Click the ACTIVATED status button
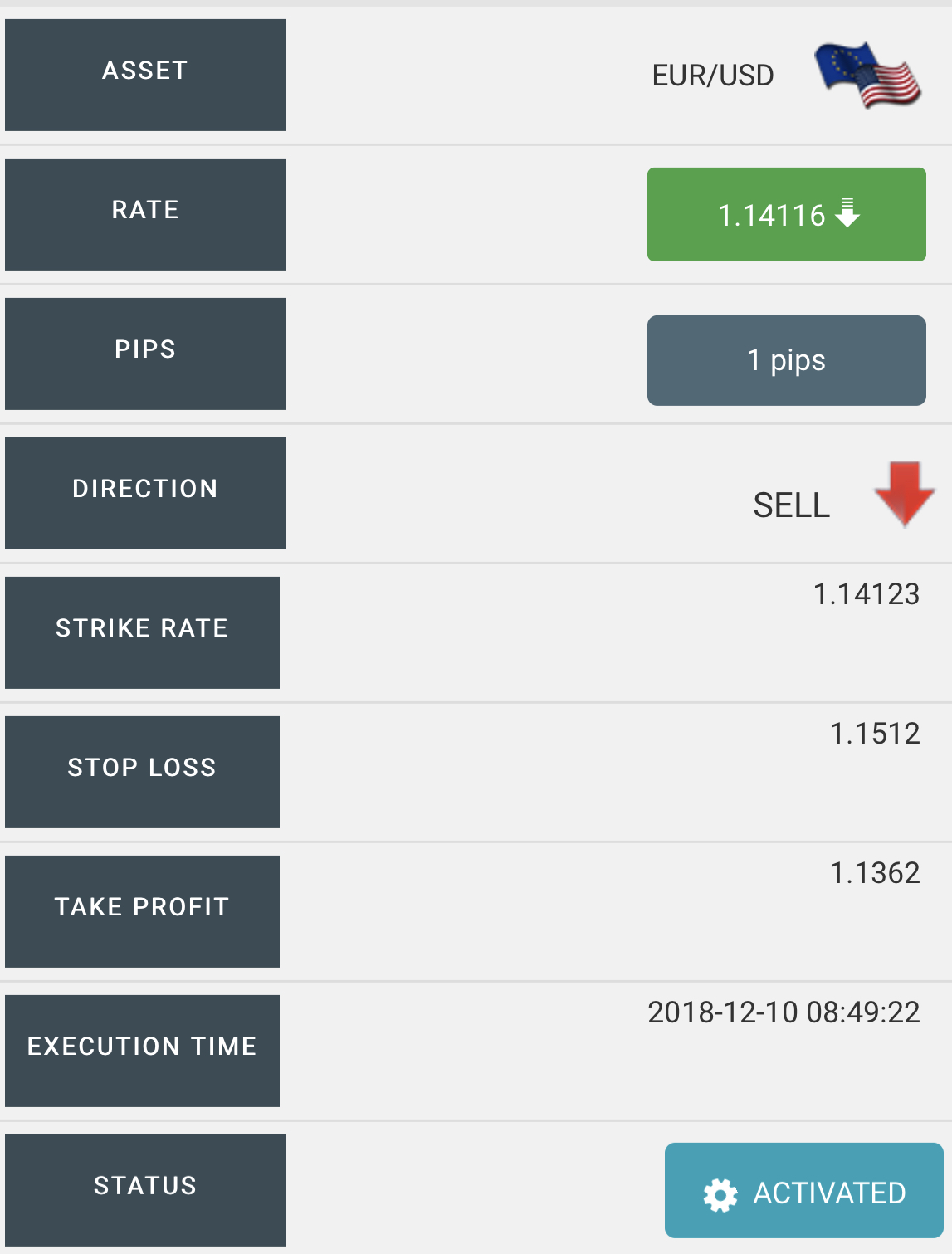The height and width of the screenshot is (1254, 952). (x=804, y=1190)
